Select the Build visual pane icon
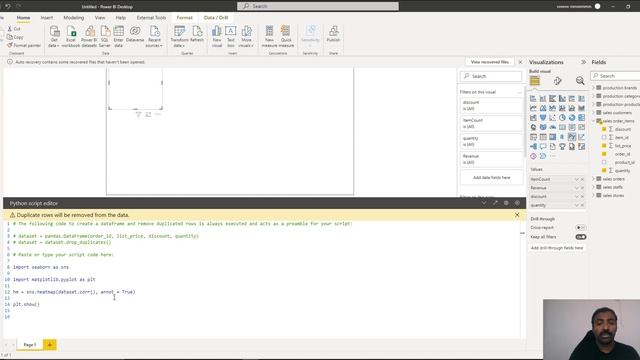 pos(535,80)
